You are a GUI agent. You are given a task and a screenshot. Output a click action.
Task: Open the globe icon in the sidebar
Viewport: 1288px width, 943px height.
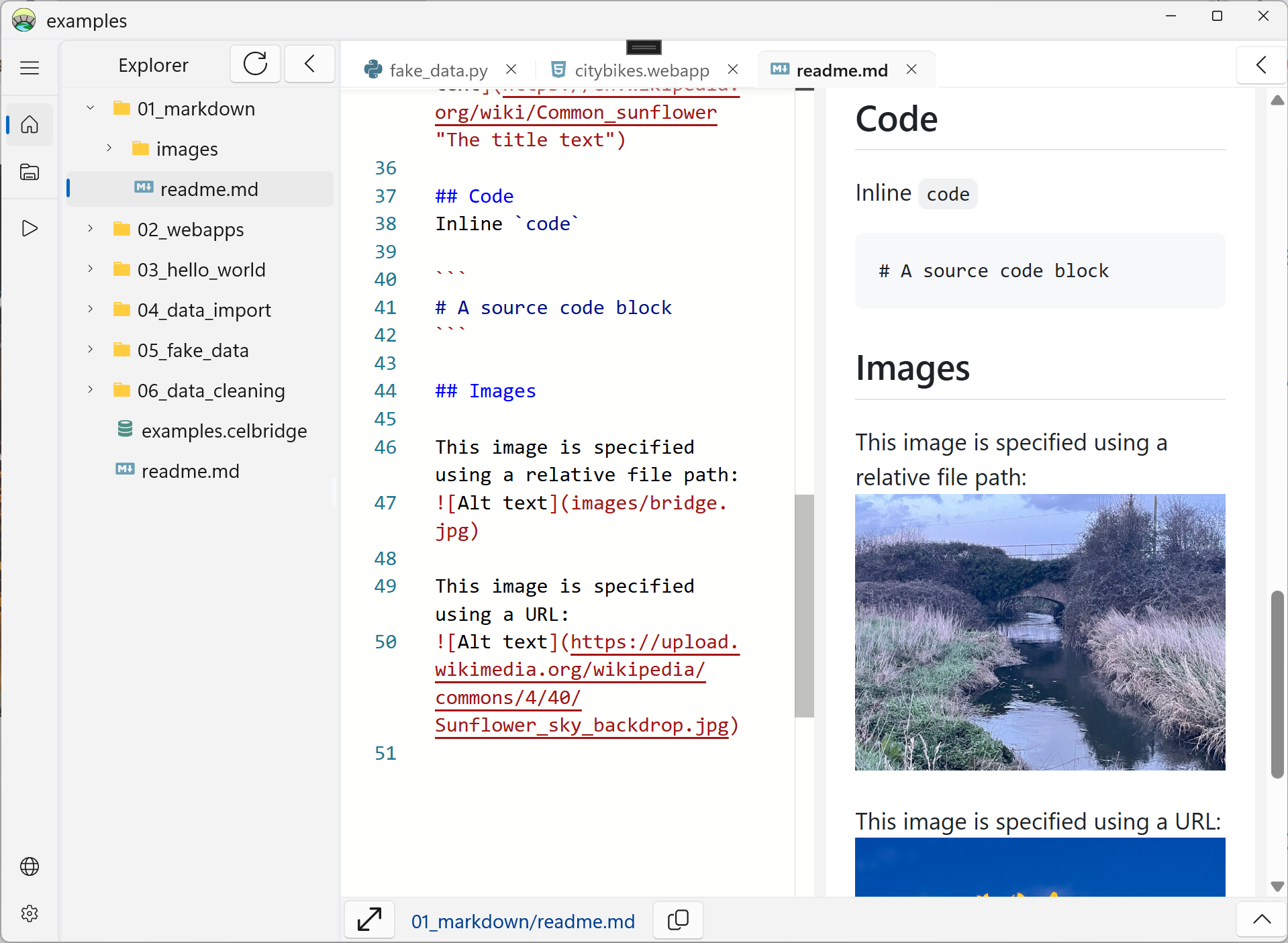[x=30, y=866]
